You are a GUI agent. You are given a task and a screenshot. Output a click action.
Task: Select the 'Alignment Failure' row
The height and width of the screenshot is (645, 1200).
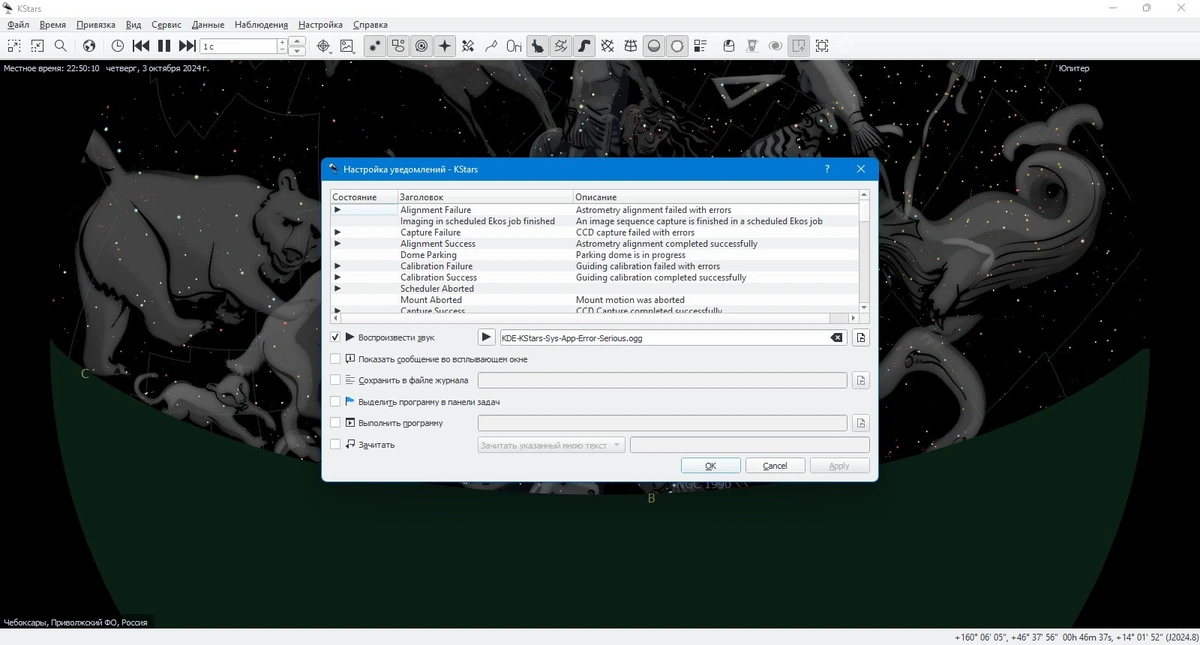[595, 210]
